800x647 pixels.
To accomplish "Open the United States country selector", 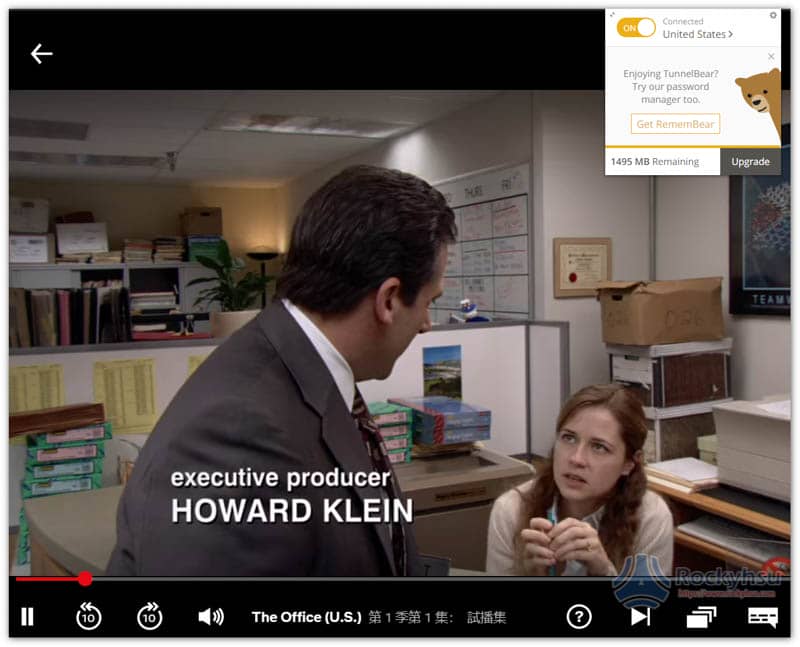I will click(x=697, y=34).
